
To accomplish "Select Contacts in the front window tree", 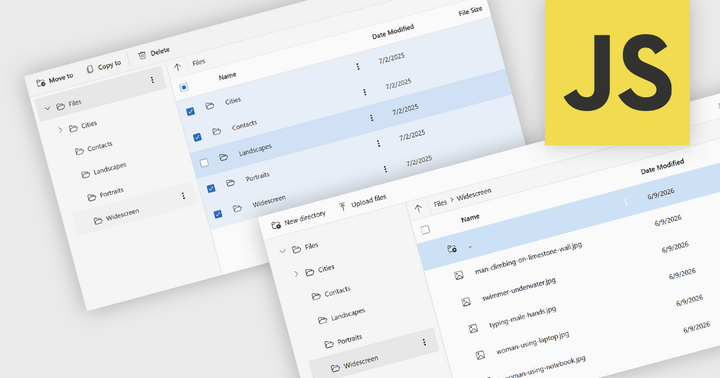I will [338, 291].
